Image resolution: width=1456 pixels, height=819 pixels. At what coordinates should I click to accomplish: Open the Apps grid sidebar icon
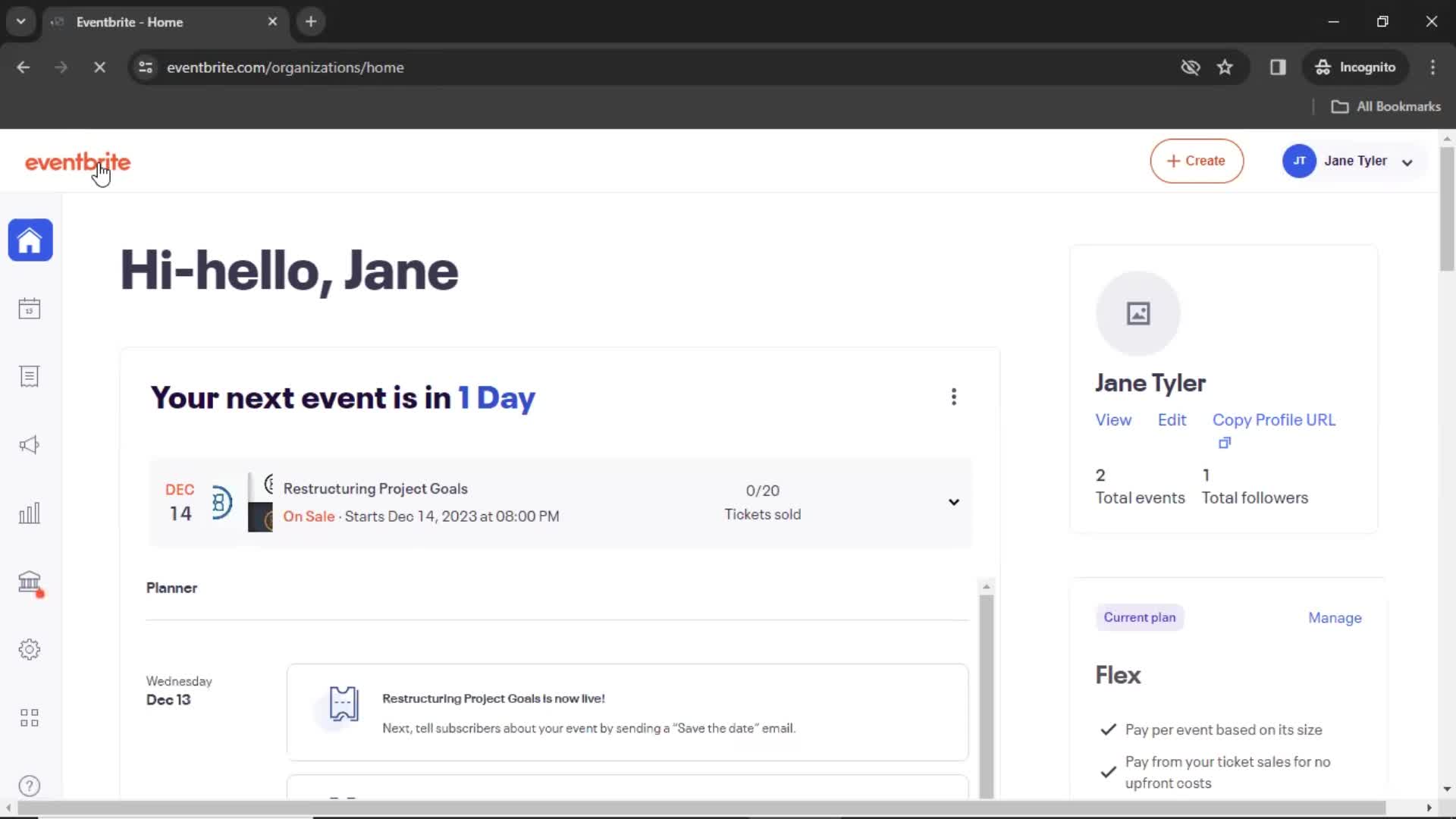(30, 717)
